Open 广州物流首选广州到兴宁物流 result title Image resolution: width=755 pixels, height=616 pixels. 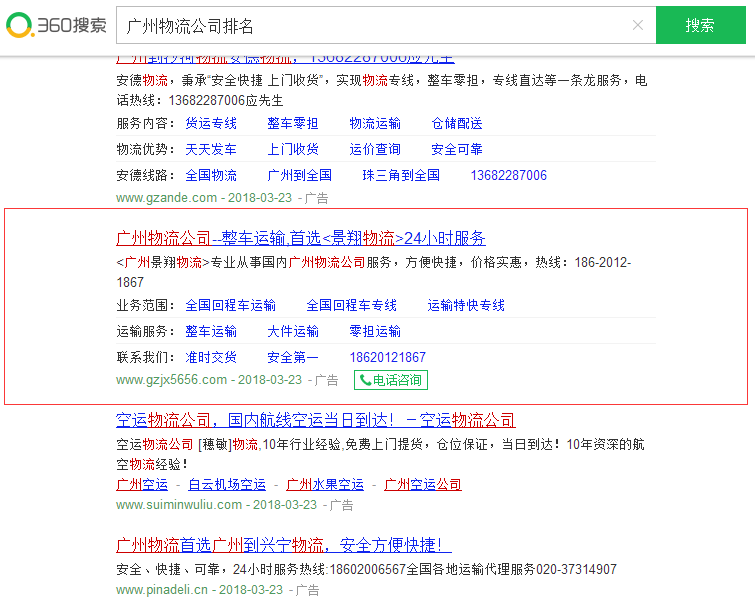(284, 545)
